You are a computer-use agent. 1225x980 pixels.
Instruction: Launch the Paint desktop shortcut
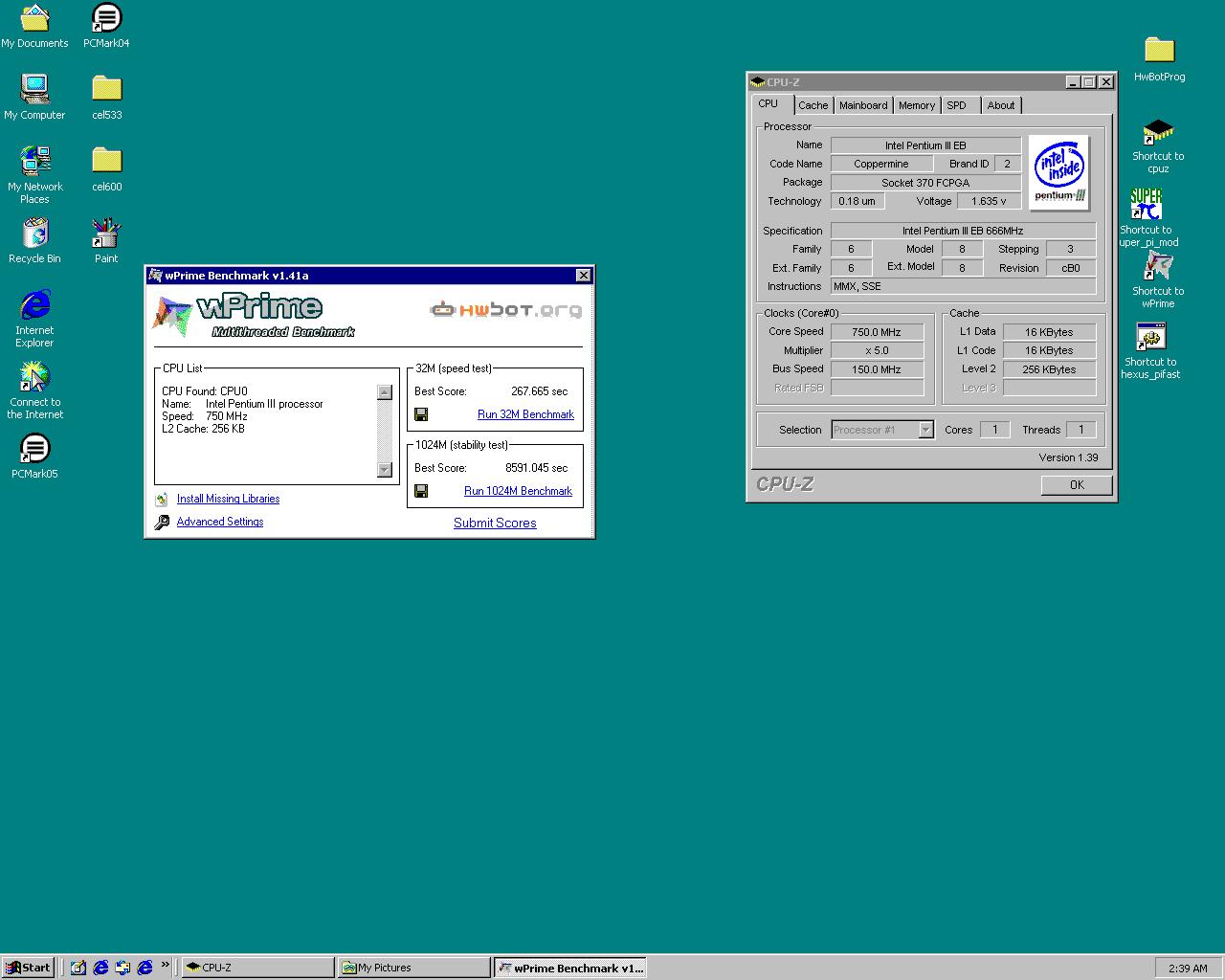106,240
